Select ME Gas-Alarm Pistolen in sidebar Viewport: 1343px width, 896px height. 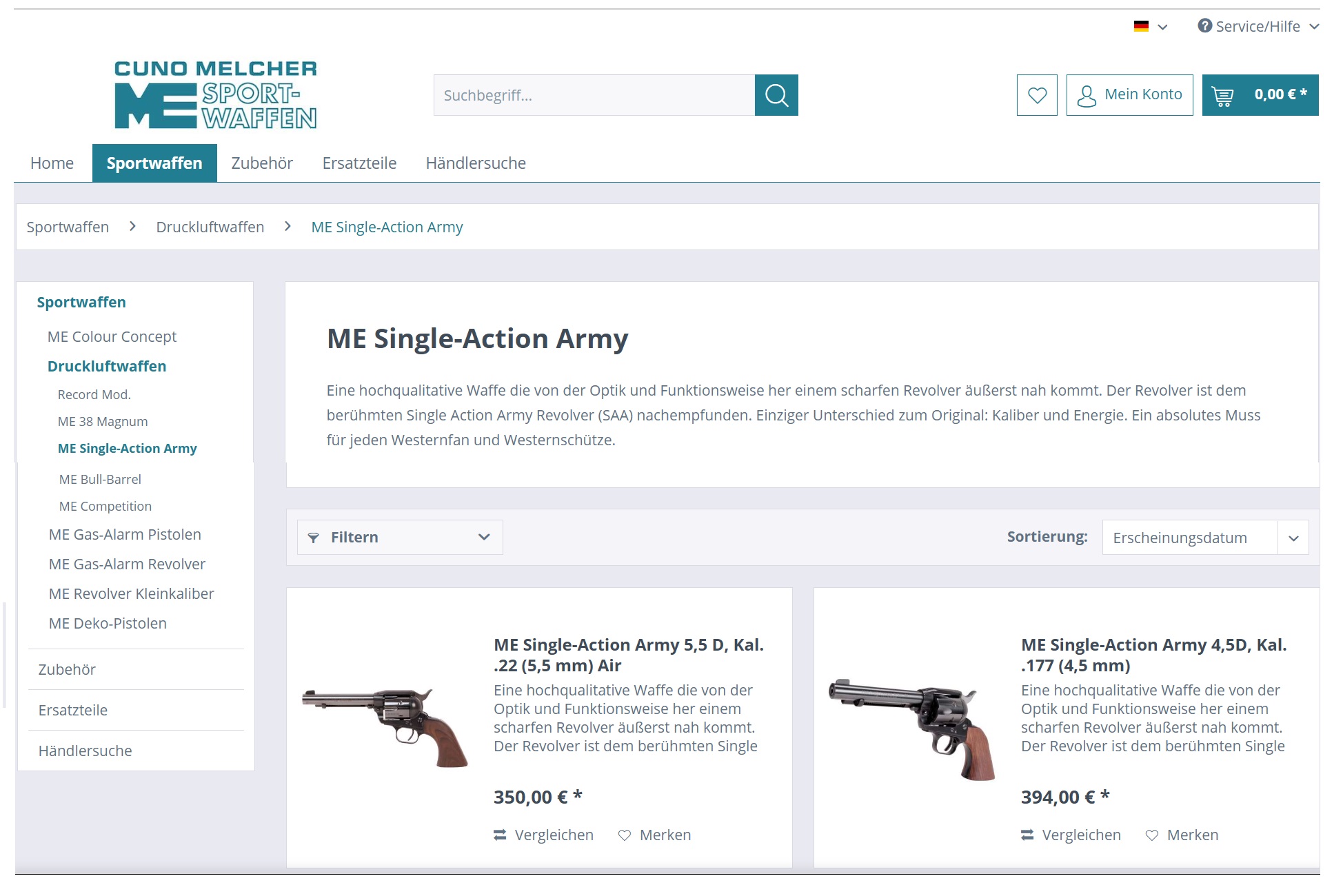pos(125,534)
